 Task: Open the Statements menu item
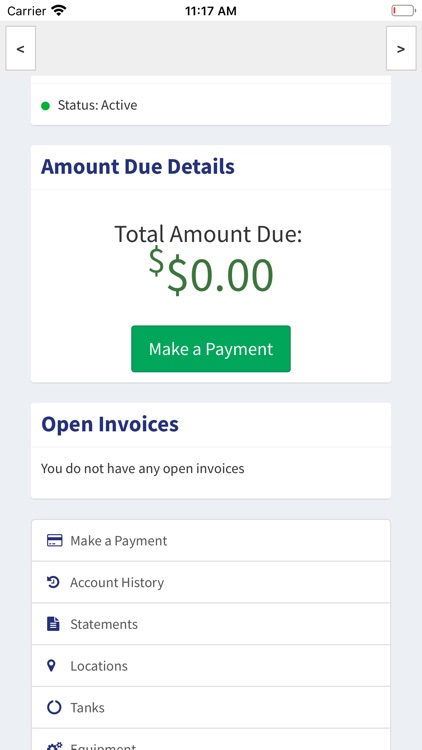click(211, 624)
